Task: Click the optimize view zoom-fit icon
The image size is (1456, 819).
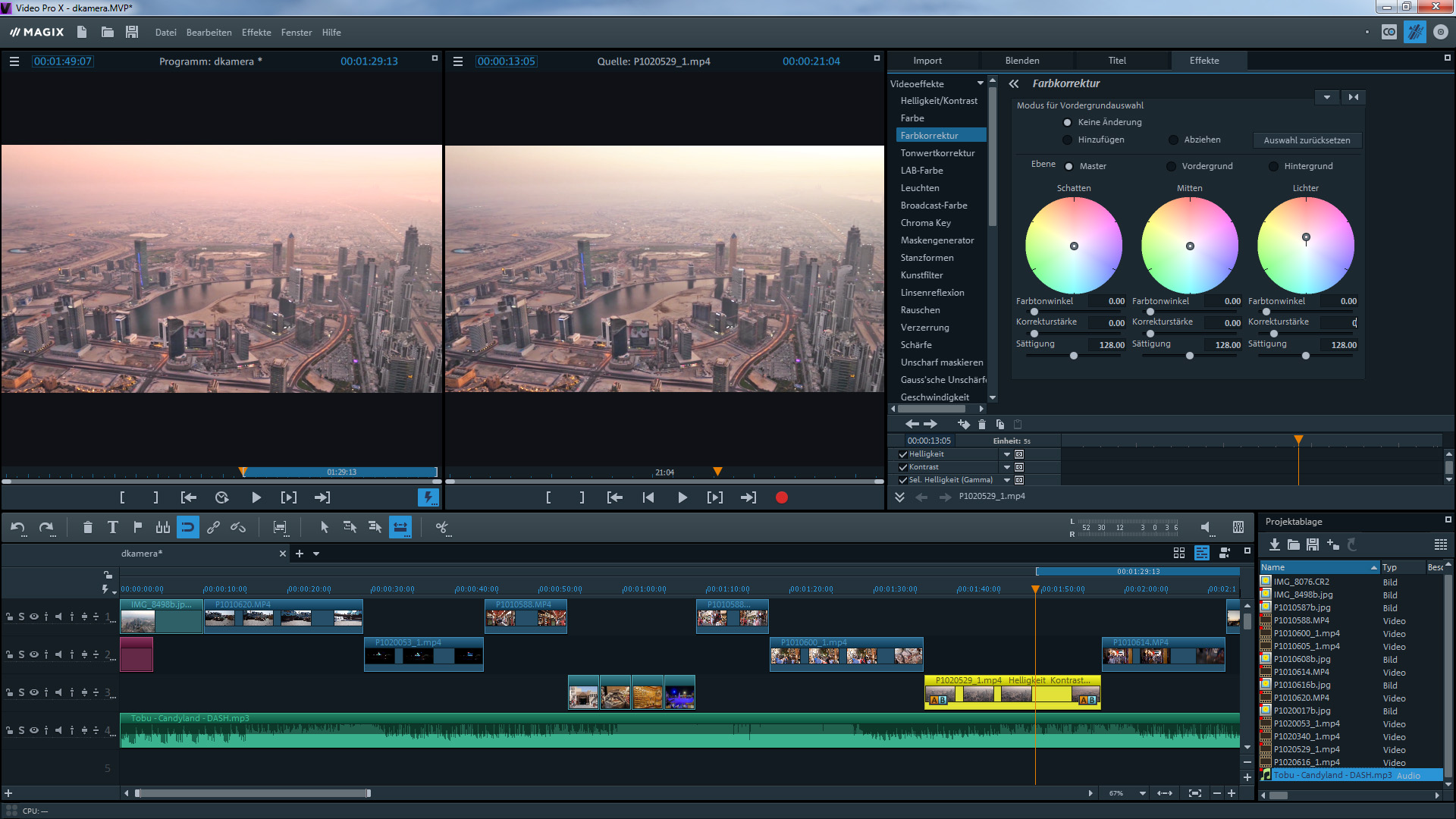Action: click(1195, 793)
